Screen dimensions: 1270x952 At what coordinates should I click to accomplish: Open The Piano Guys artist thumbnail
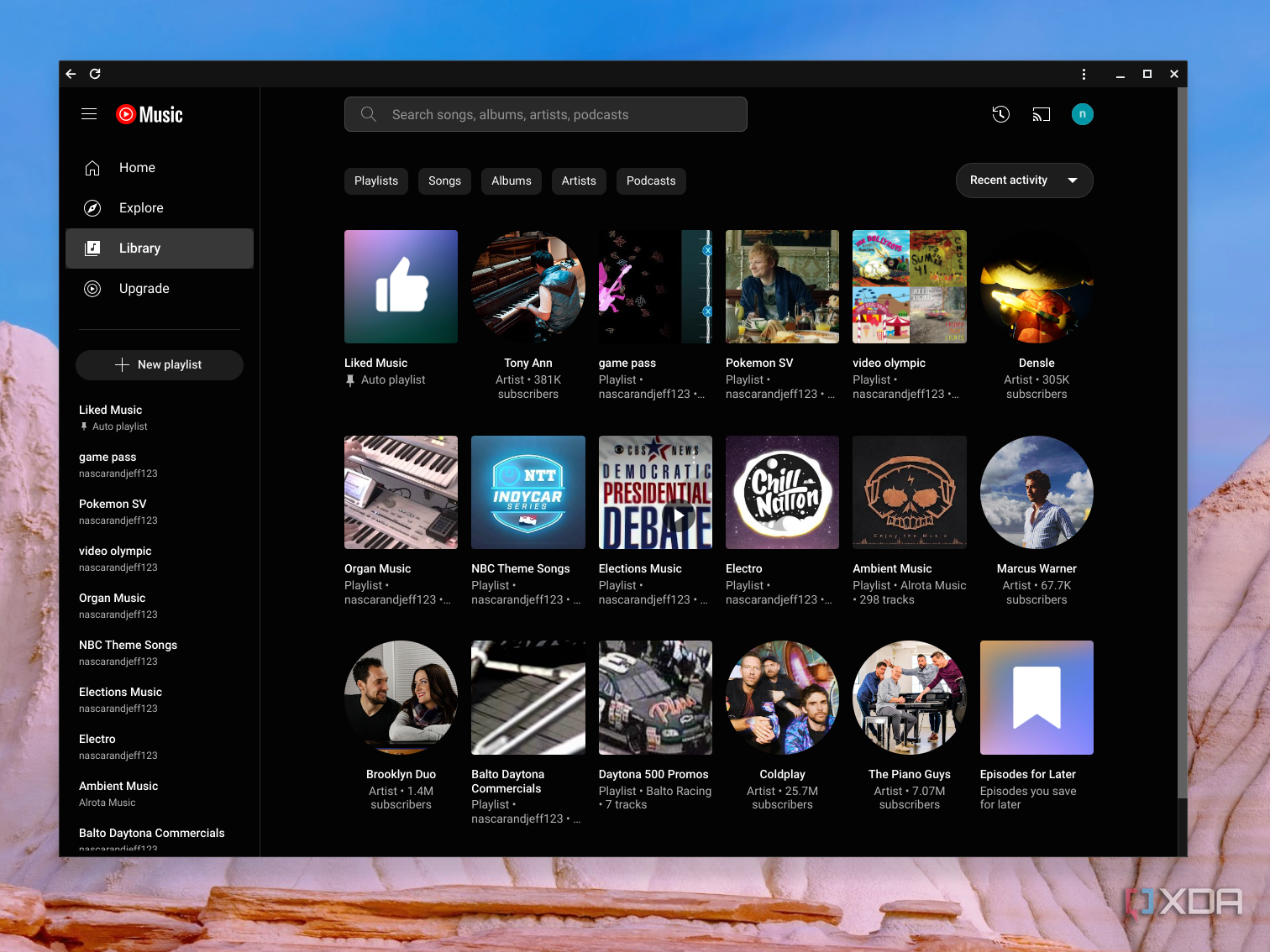pos(910,698)
